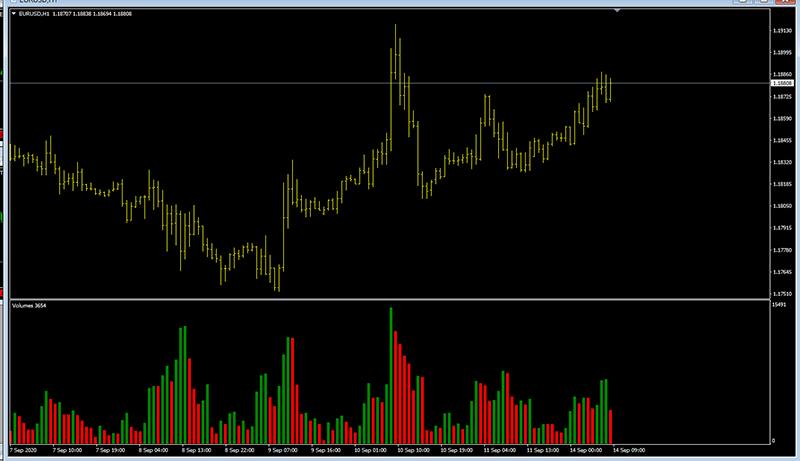Click the 1.19130 level on price scale

tap(780, 31)
